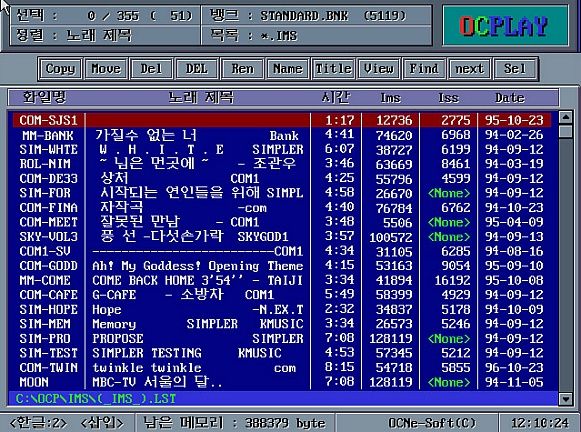Screen dimensions: 581x432
Task: Select the MM-BANK file row
Action: (x=282, y=135)
